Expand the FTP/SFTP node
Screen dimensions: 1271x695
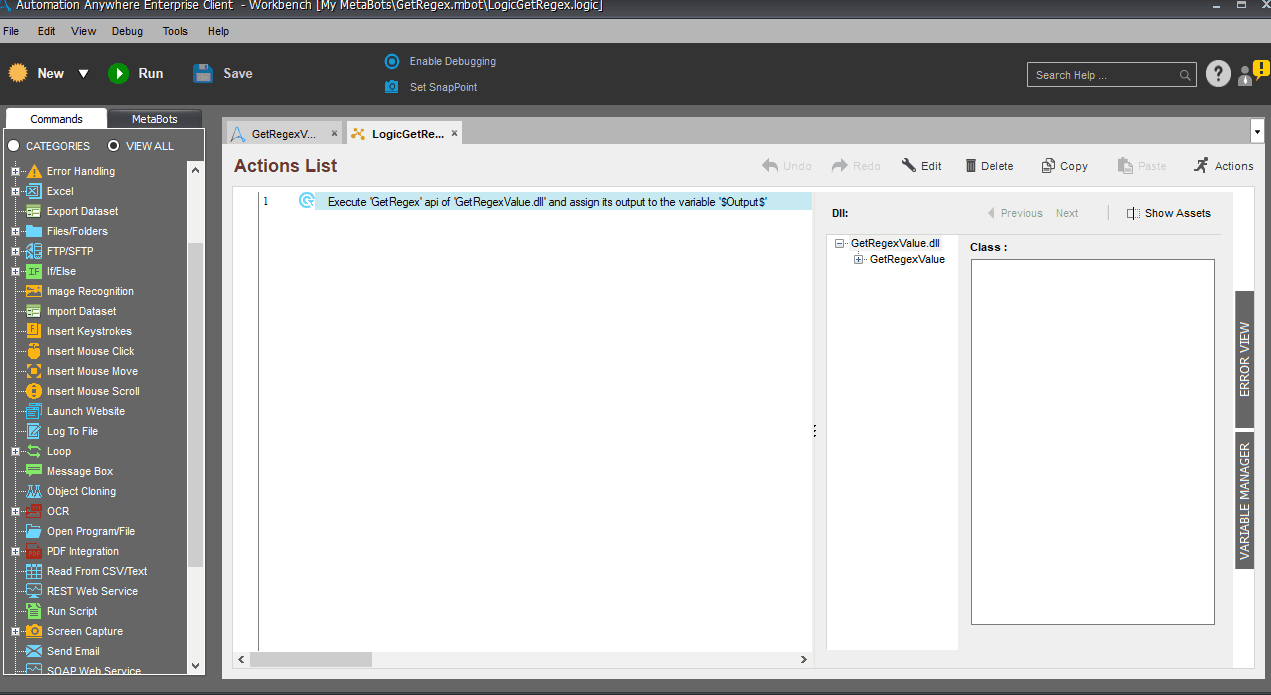[x=15, y=251]
